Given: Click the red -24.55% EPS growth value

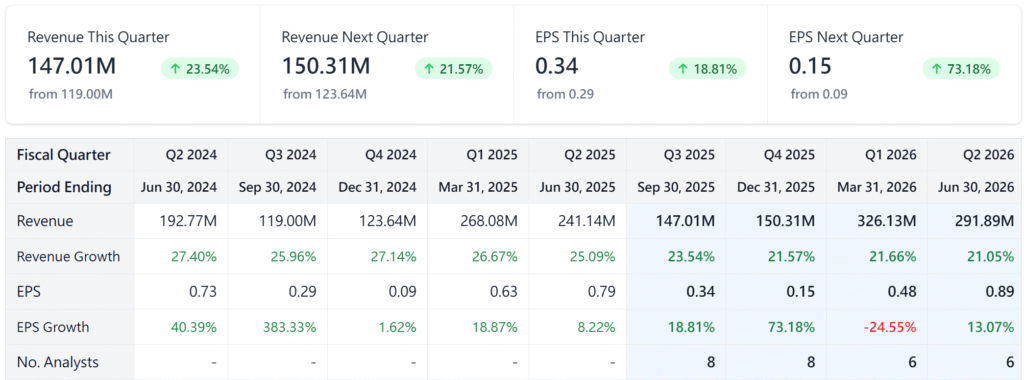Looking at the screenshot, I should pos(889,327).
